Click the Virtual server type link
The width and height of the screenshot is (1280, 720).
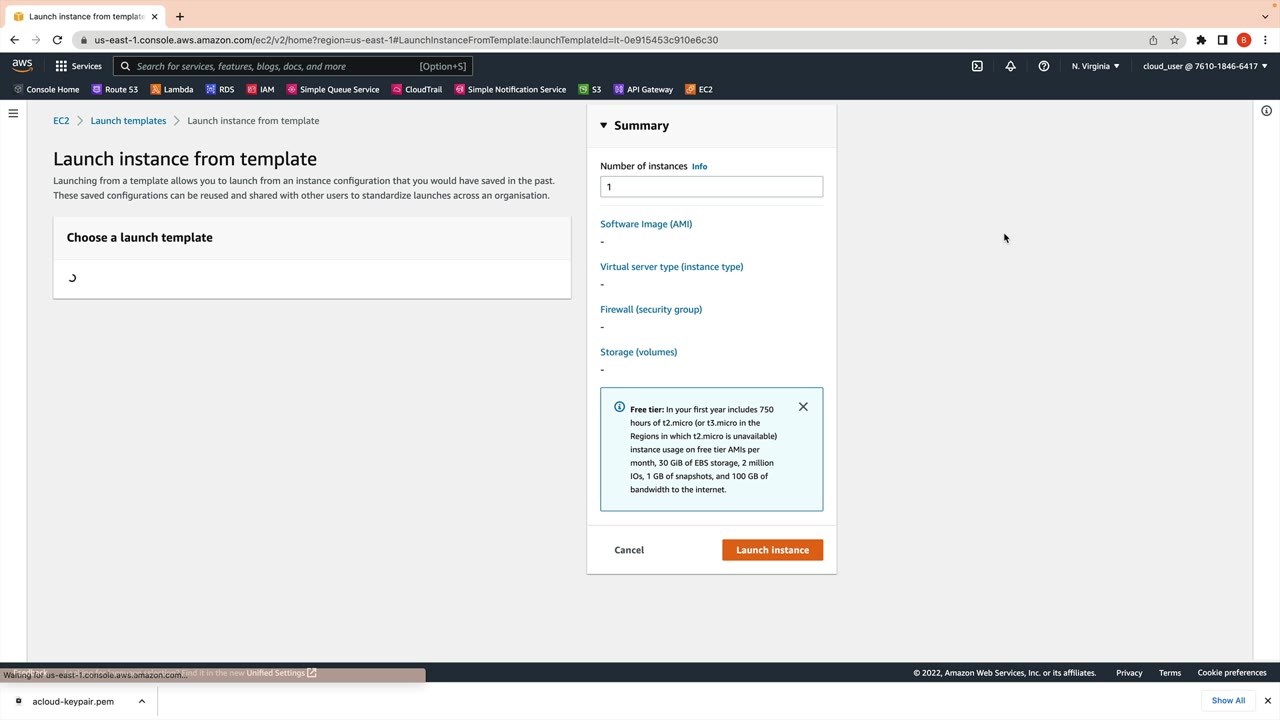click(x=671, y=267)
